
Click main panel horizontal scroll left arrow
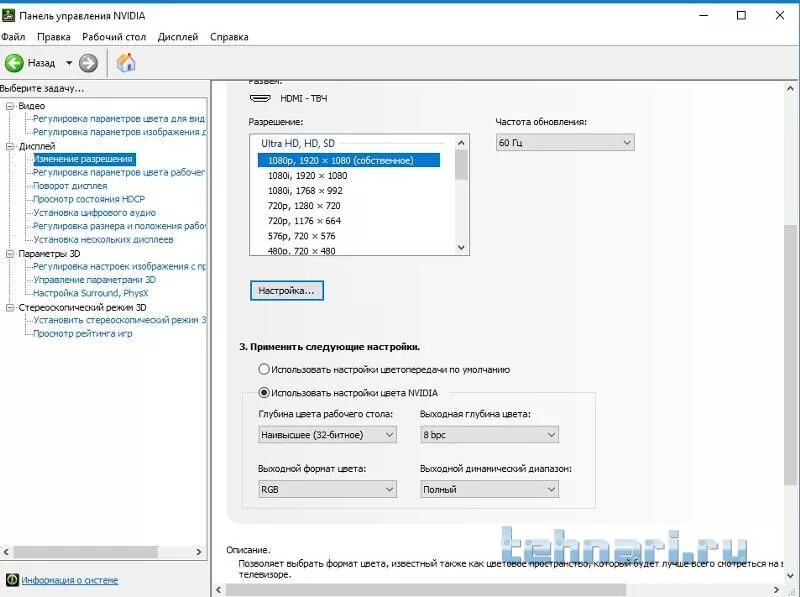click(219, 590)
